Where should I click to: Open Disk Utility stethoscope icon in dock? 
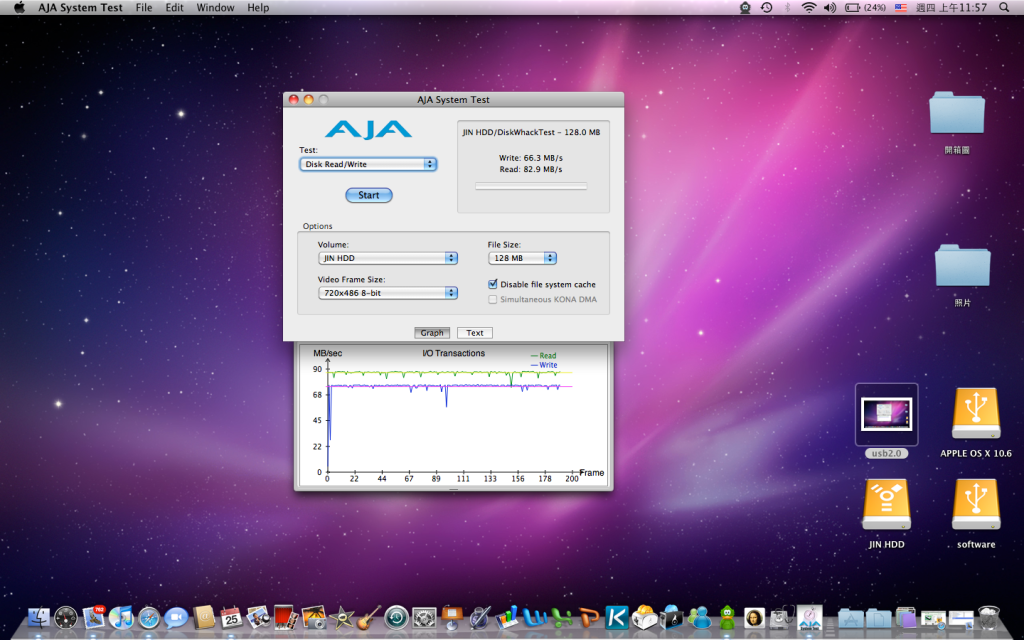(x=782, y=617)
